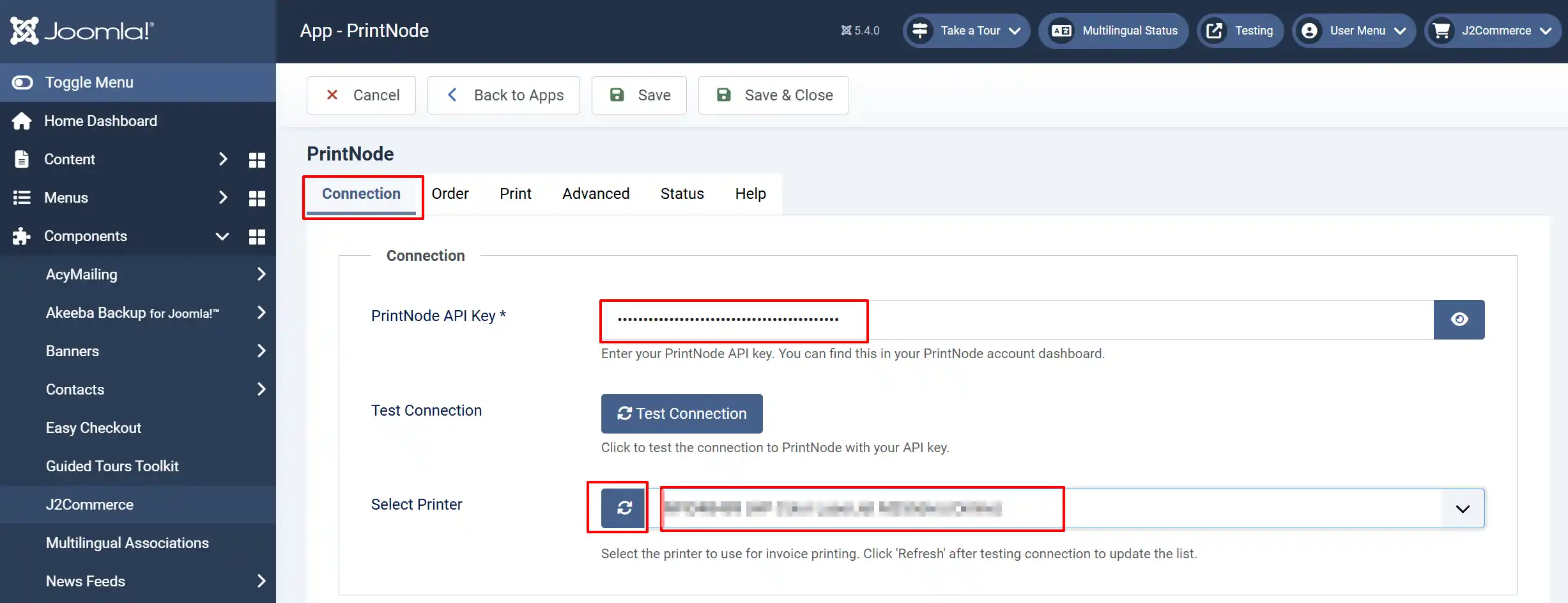Click the external link icon beside Testing
The height and width of the screenshot is (603, 1568).
[x=1214, y=31]
